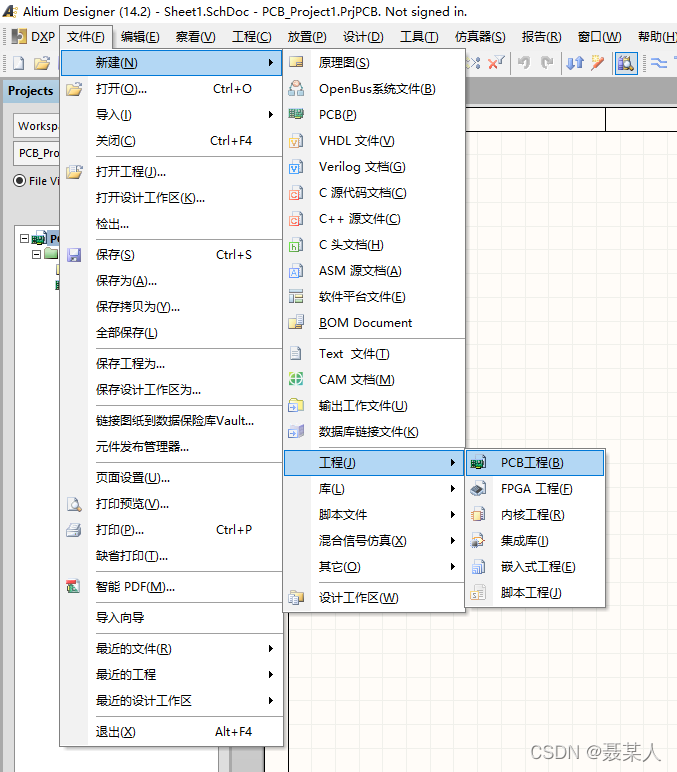
Task: Click the Workspace button in Projects panel
Action: (37, 126)
